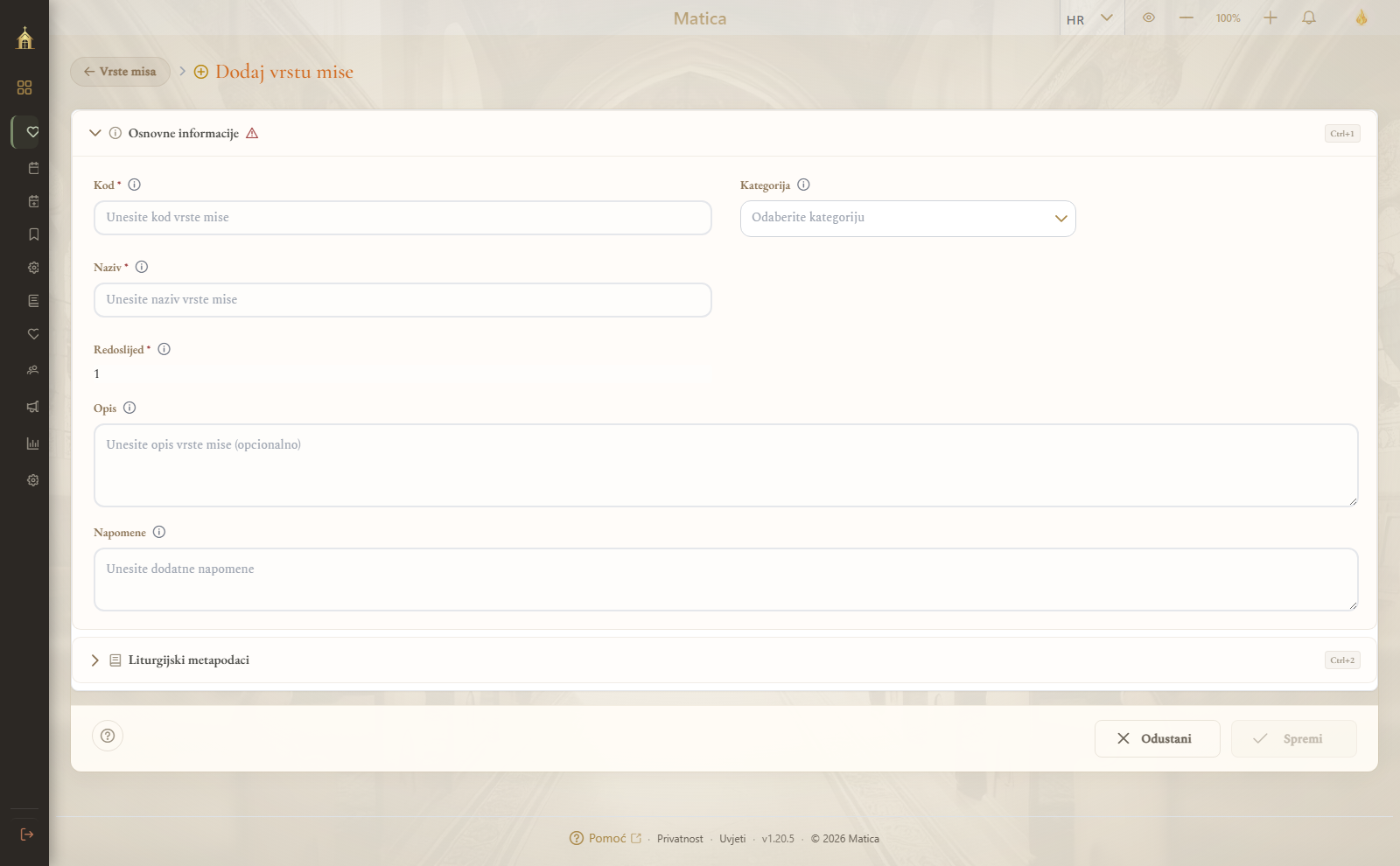The height and width of the screenshot is (866, 1400).
Task: Click the megaphone announcements sidebar icon
Action: 33,407
